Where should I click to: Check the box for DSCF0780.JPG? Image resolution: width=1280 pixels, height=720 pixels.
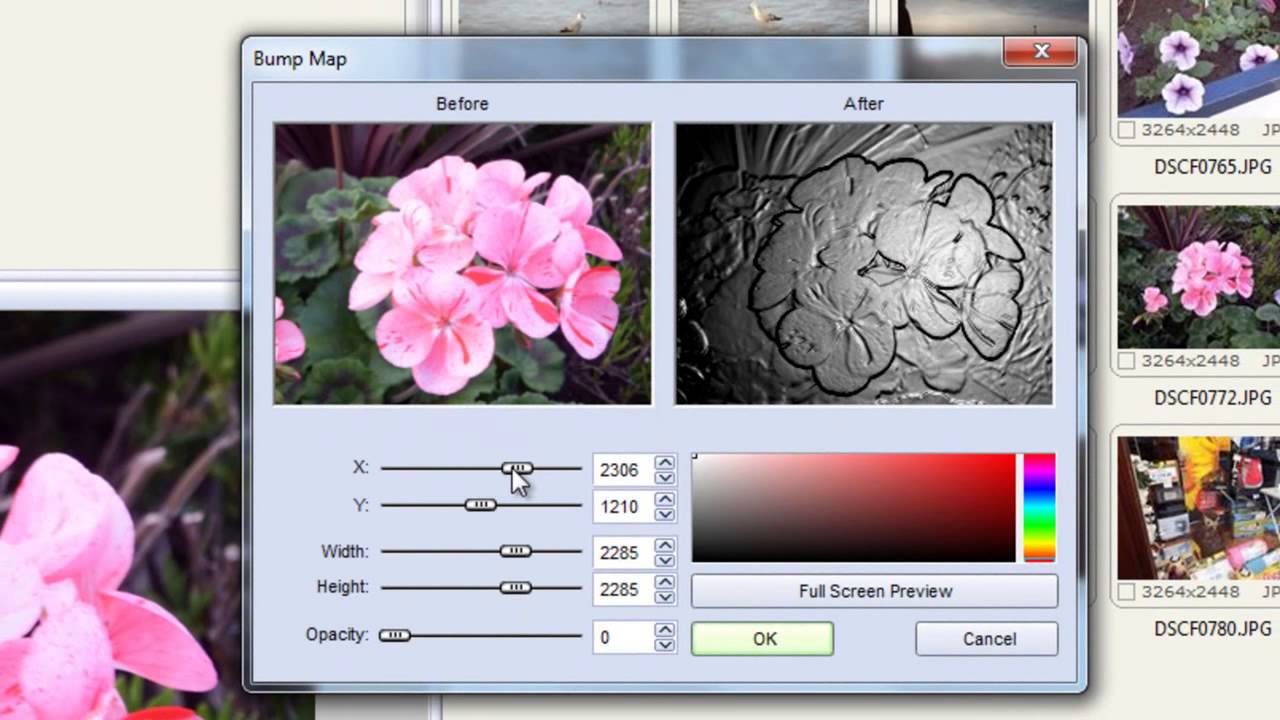[x=1126, y=593]
